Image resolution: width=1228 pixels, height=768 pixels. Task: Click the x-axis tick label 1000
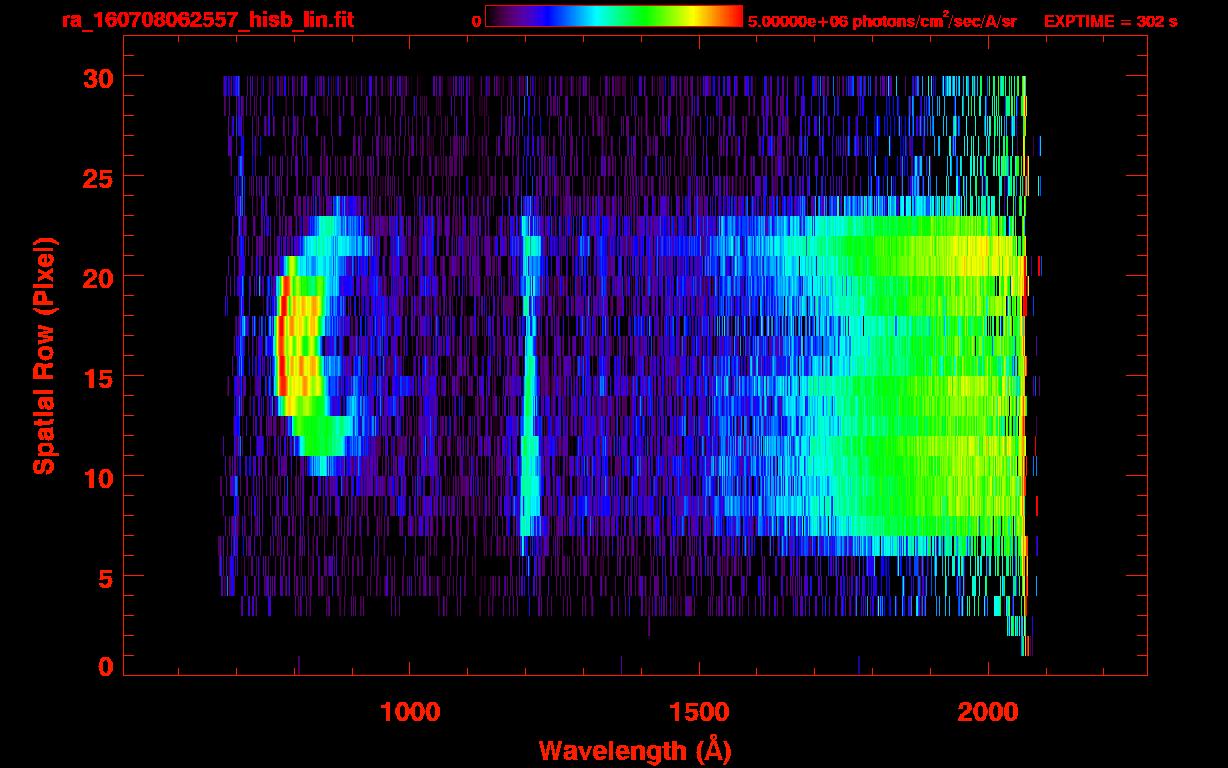pyautogui.click(x=410, y=711)
